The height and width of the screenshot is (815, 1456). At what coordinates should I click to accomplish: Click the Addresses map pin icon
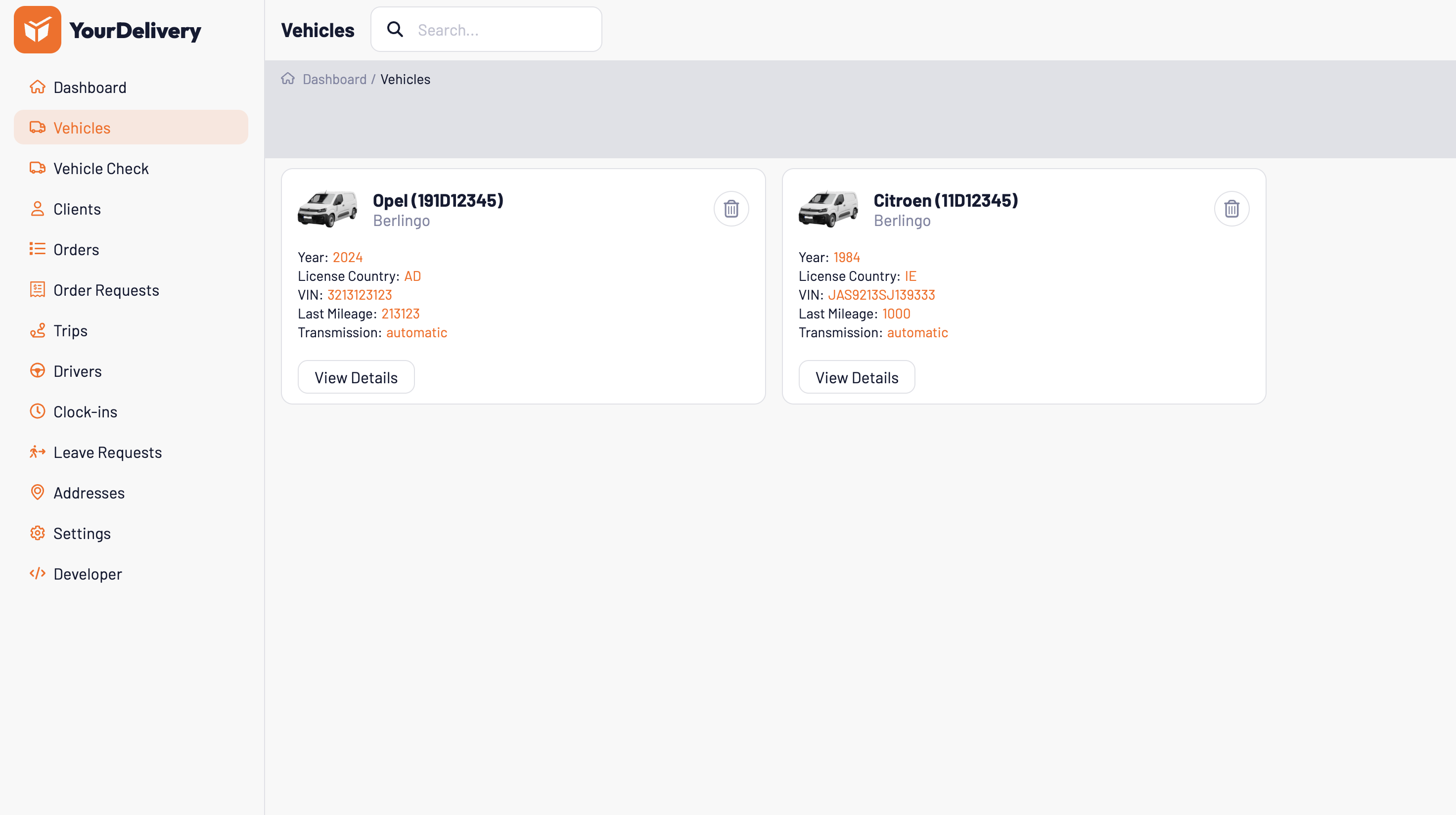tap(37, 492)
